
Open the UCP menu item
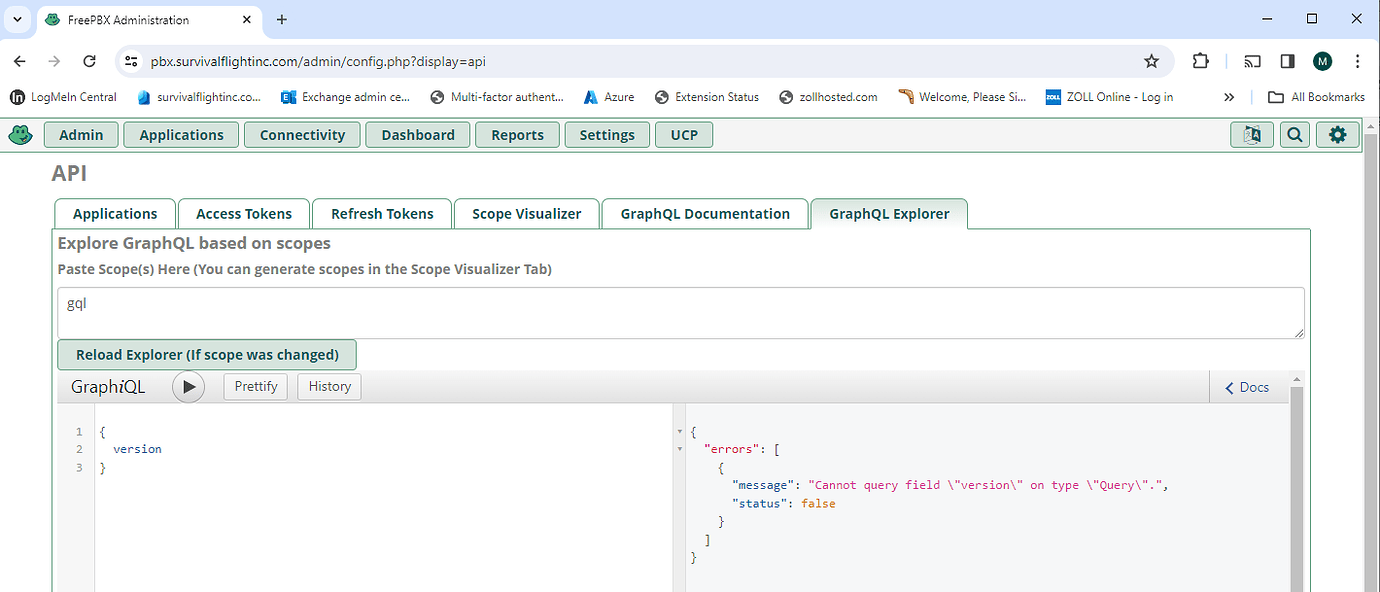[684, 135]
